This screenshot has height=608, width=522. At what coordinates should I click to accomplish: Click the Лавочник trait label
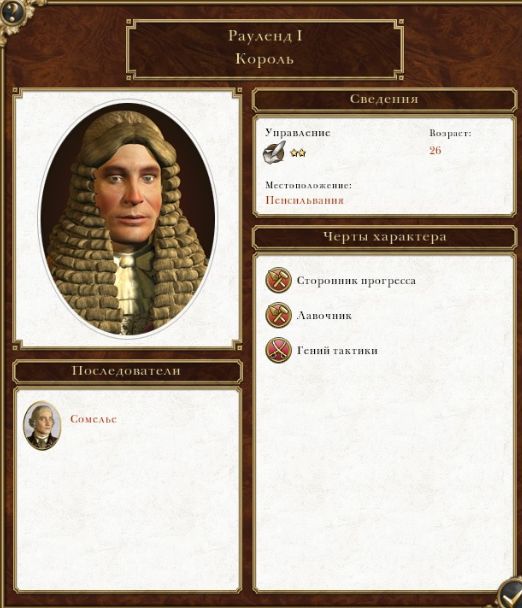point(324,316)
